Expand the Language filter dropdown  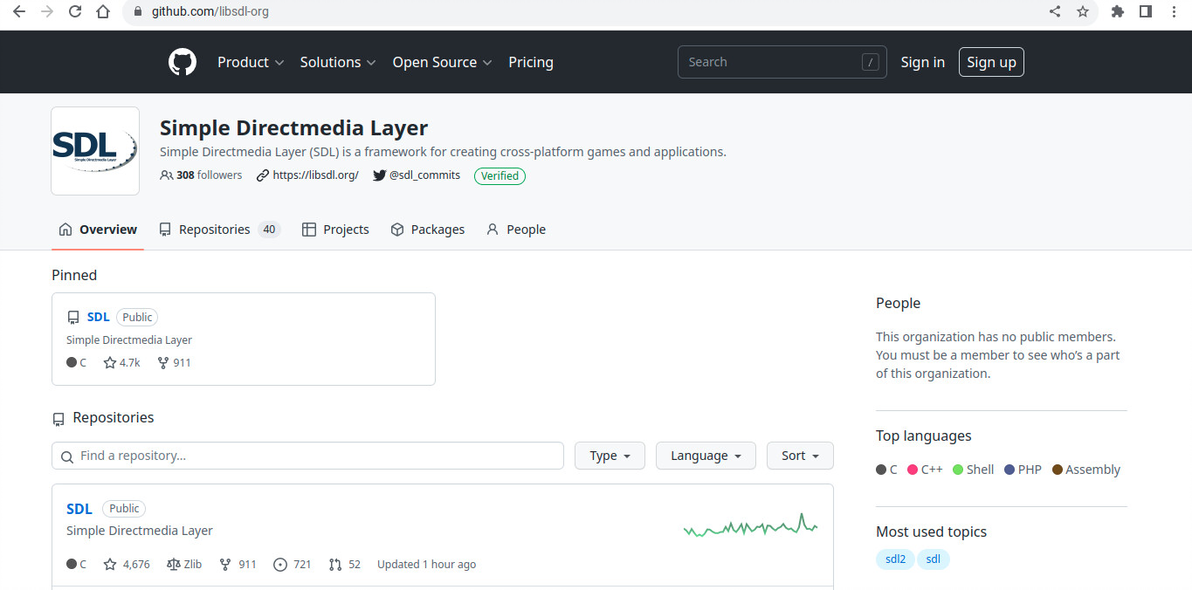[706, 456]
